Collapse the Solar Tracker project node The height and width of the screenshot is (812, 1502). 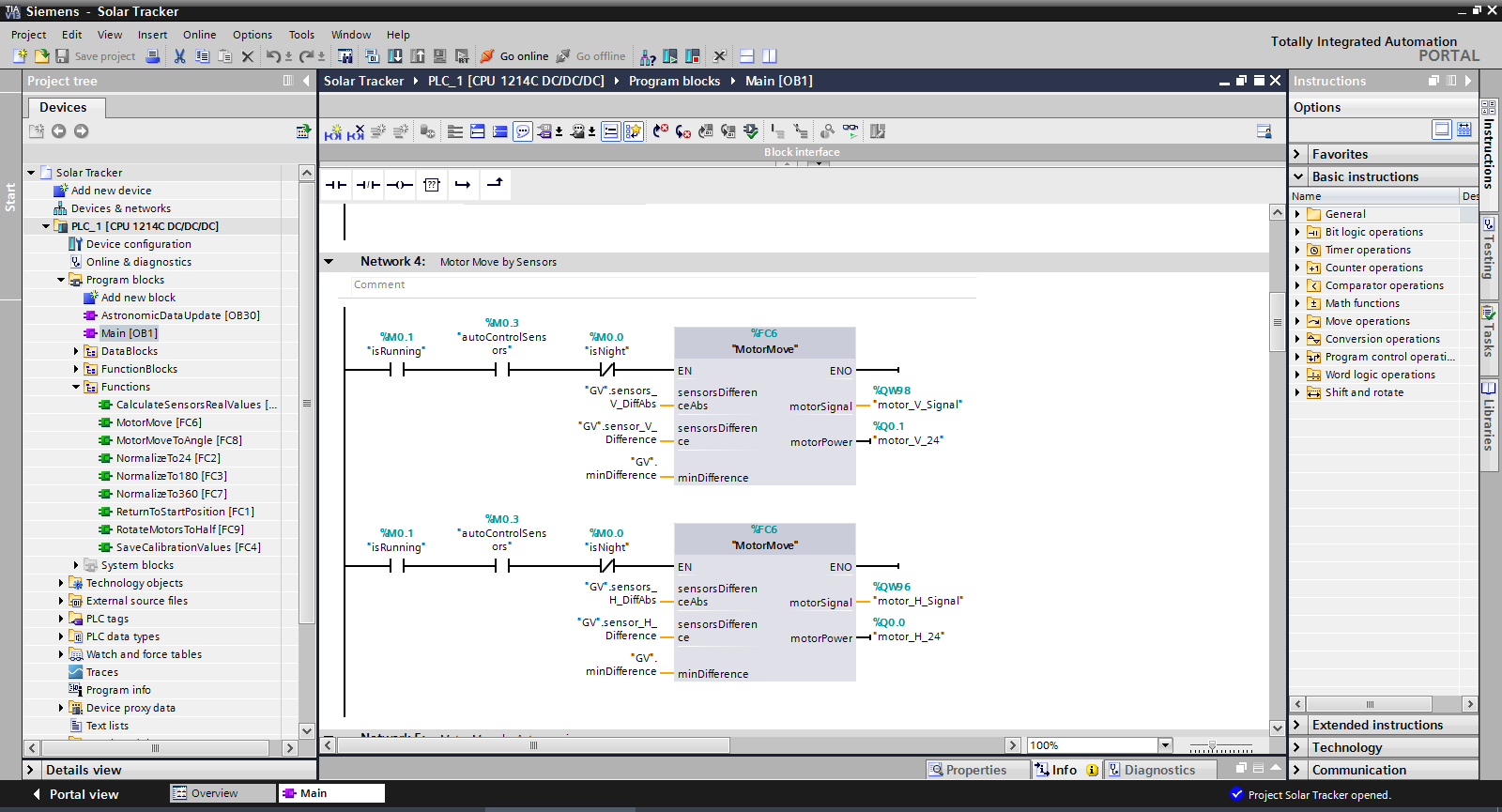click(x=31, y=173)
